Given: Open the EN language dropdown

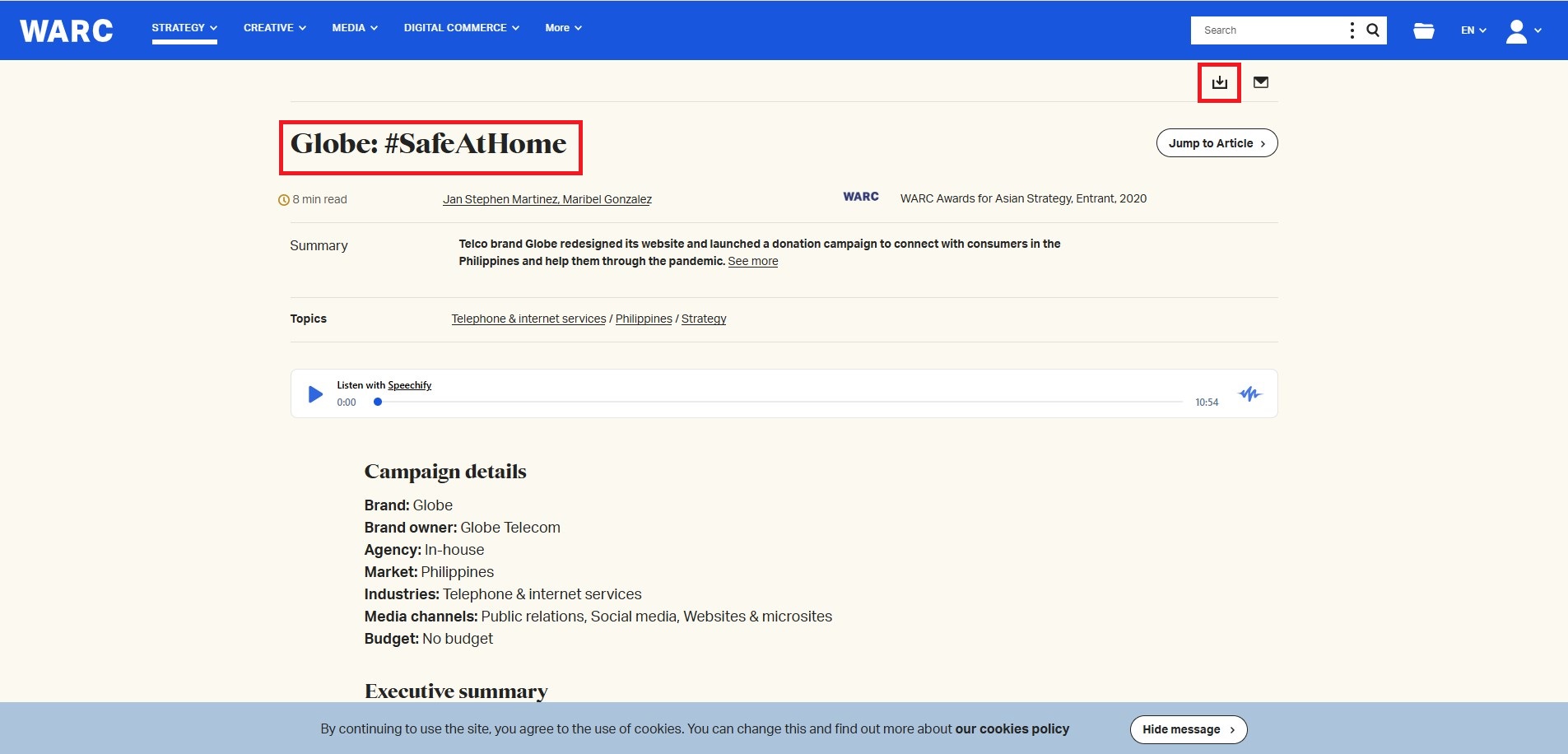Looking at the screenshot, I should (1473, 30).
